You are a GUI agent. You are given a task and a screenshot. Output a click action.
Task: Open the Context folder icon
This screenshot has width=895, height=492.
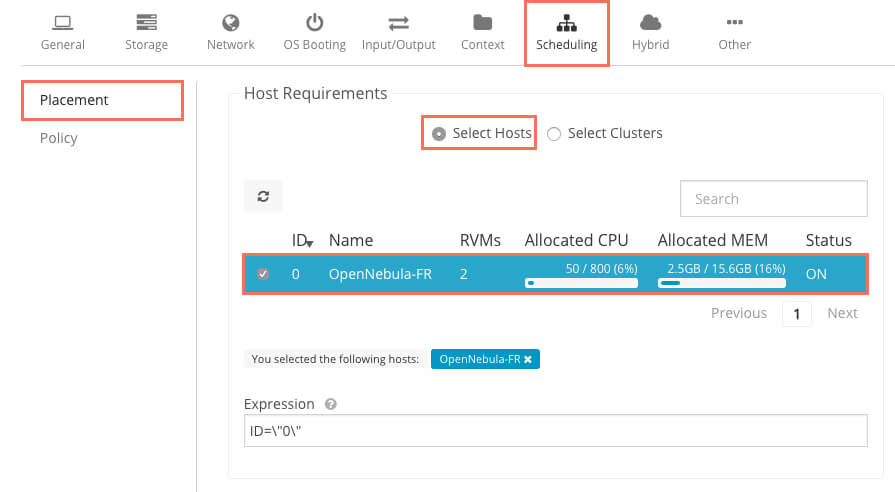[x=482, y=22]
